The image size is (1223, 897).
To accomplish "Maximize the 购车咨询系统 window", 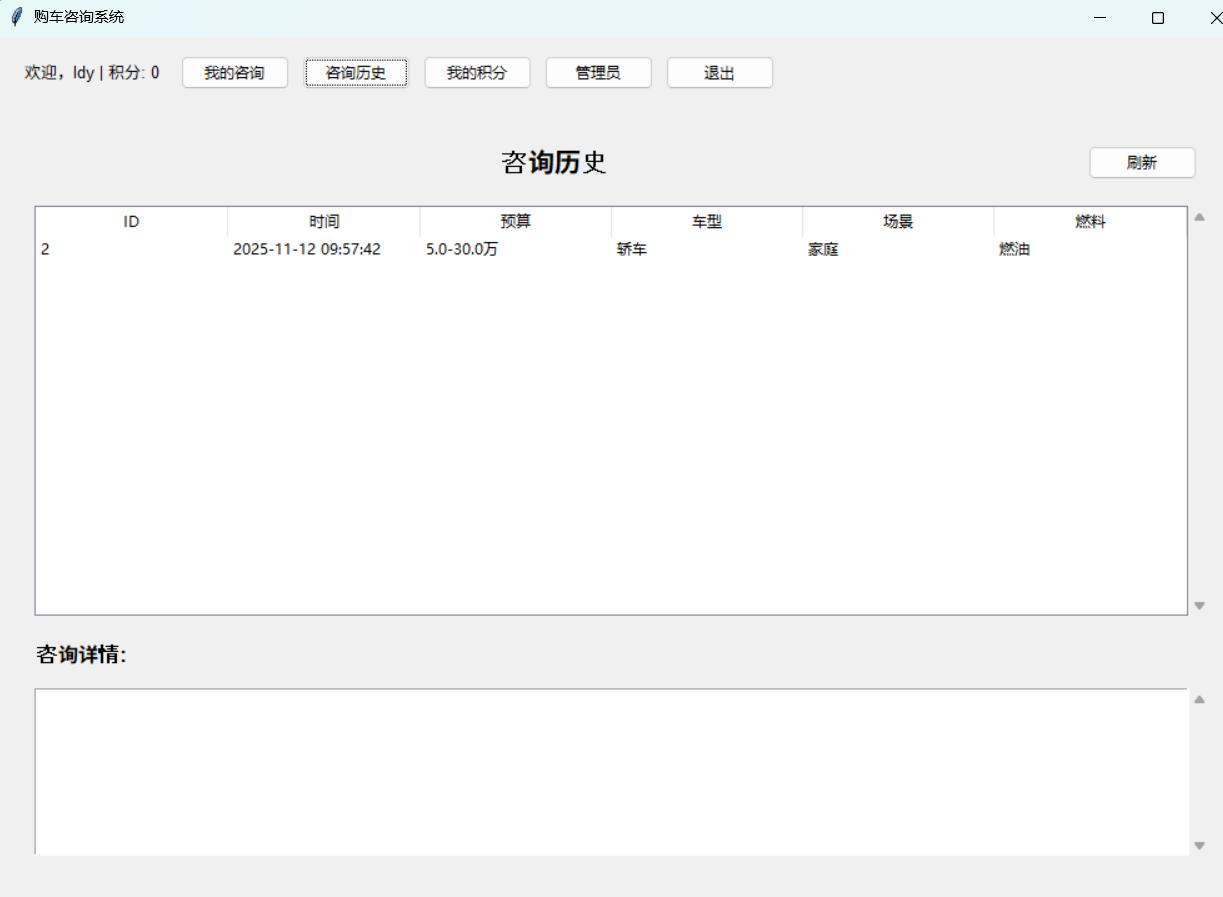I will (x=1158, y=18).
